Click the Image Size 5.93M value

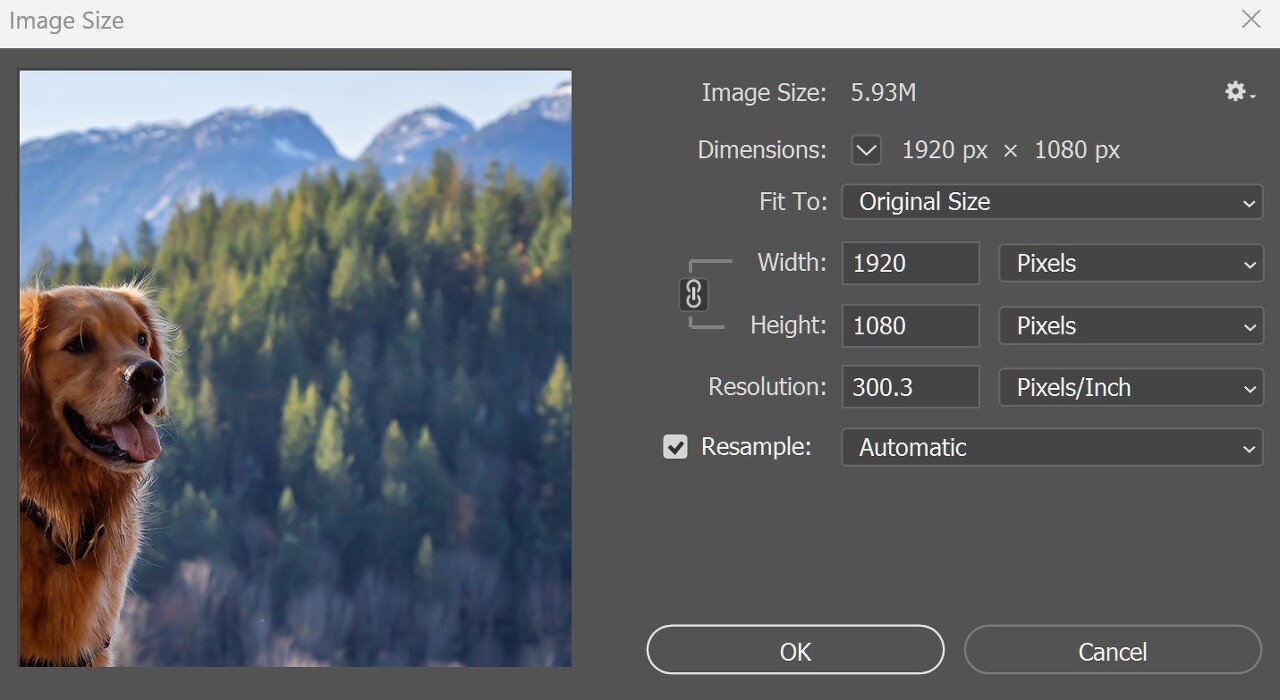pyautogui.click(x=883, y=93)
